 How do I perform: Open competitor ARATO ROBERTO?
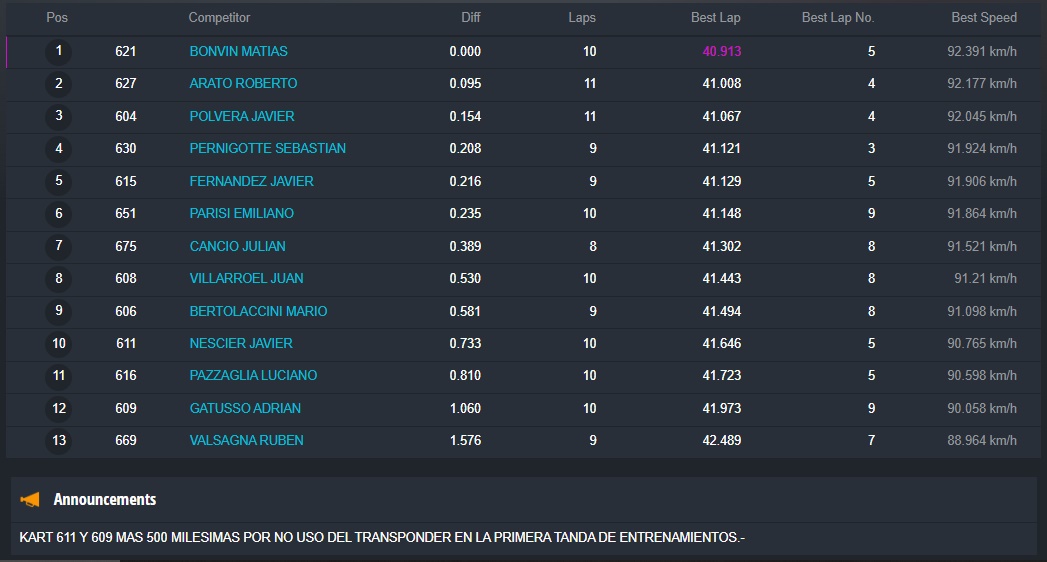coord(243,83)
